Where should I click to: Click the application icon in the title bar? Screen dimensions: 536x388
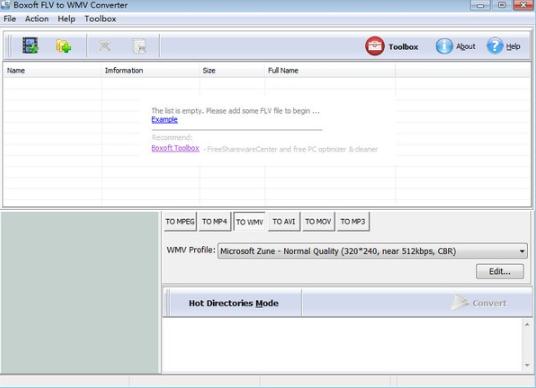point(5,5)
